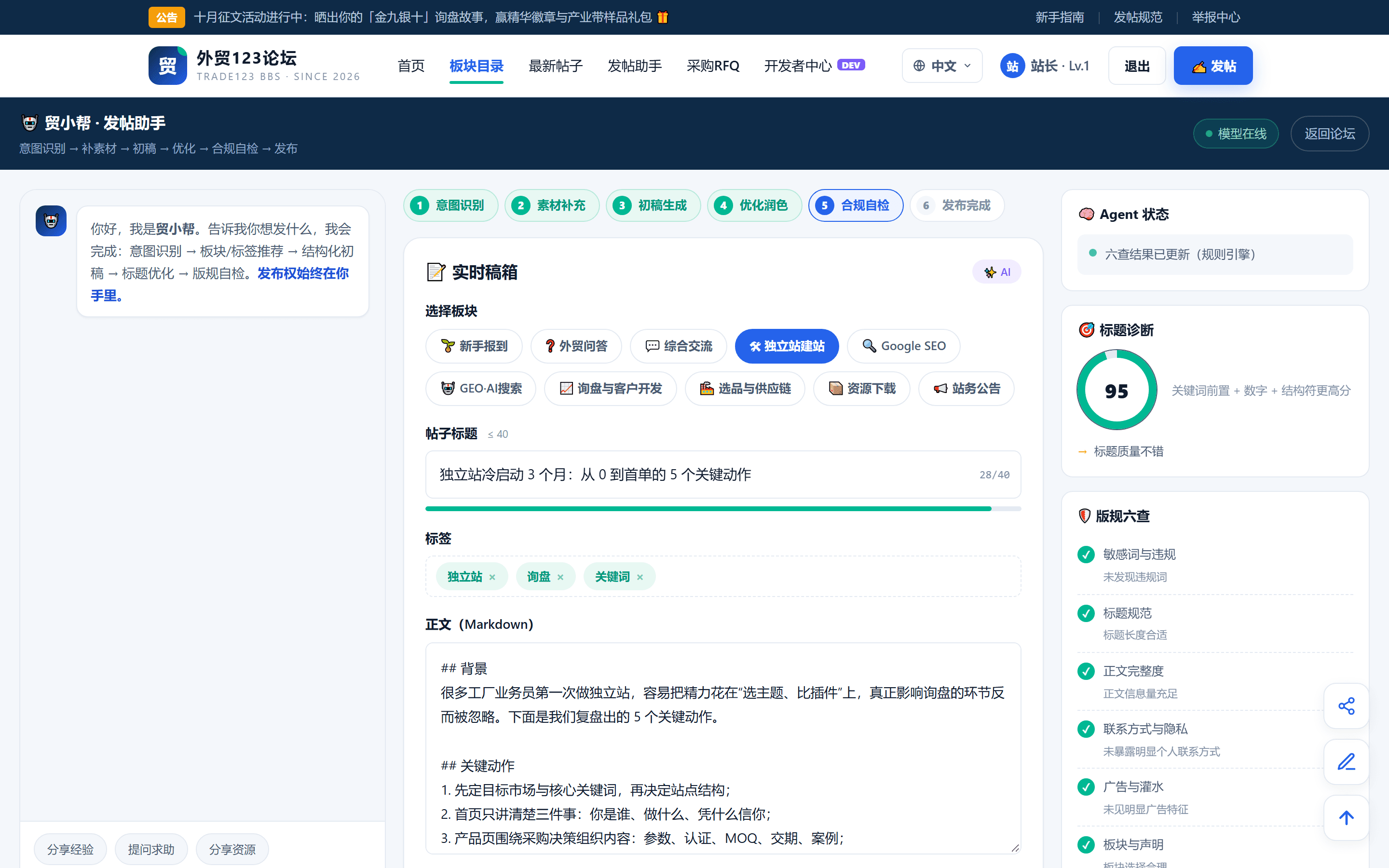The width and height of the screenshot is (1389, 868).
Task: Click the 贸小帮 chat avatar icon
Action: click(51, 221)
